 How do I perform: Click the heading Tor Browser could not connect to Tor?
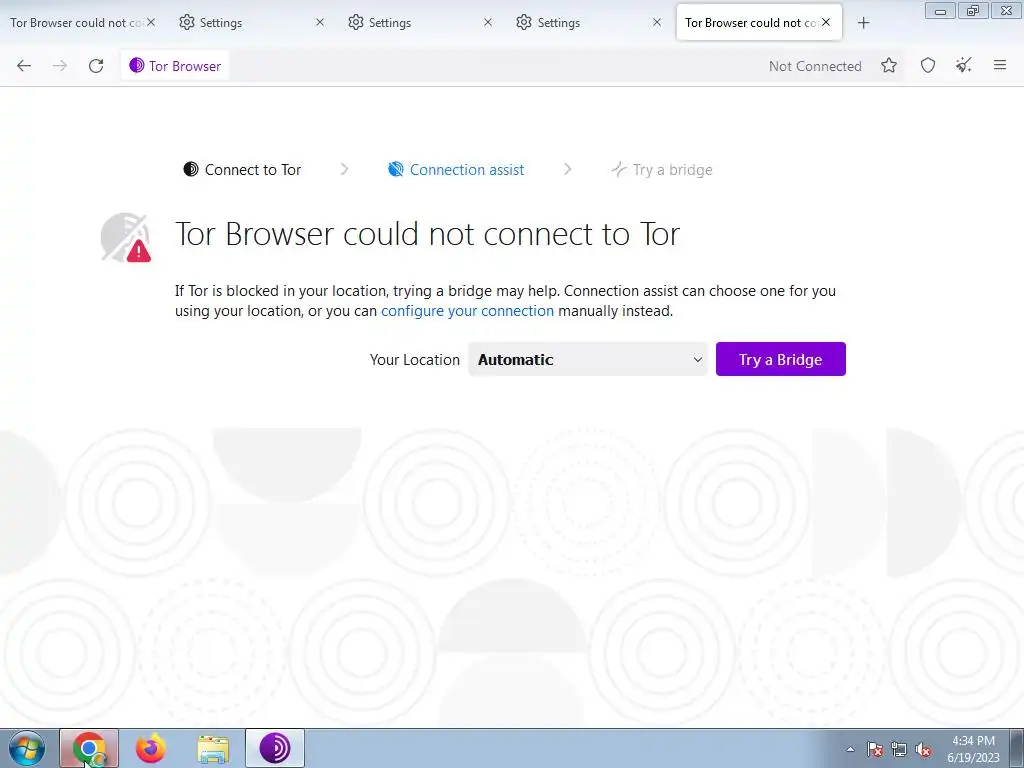[x=428, y=234]
